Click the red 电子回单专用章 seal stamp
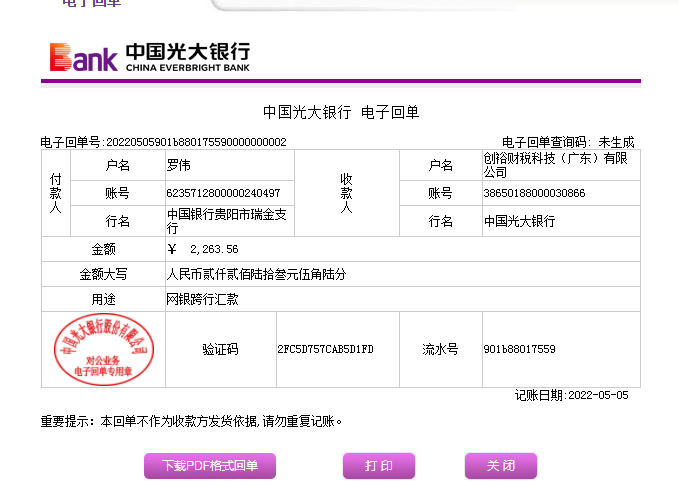The width and height of the screenshot is (679, 504). (104, 349)
